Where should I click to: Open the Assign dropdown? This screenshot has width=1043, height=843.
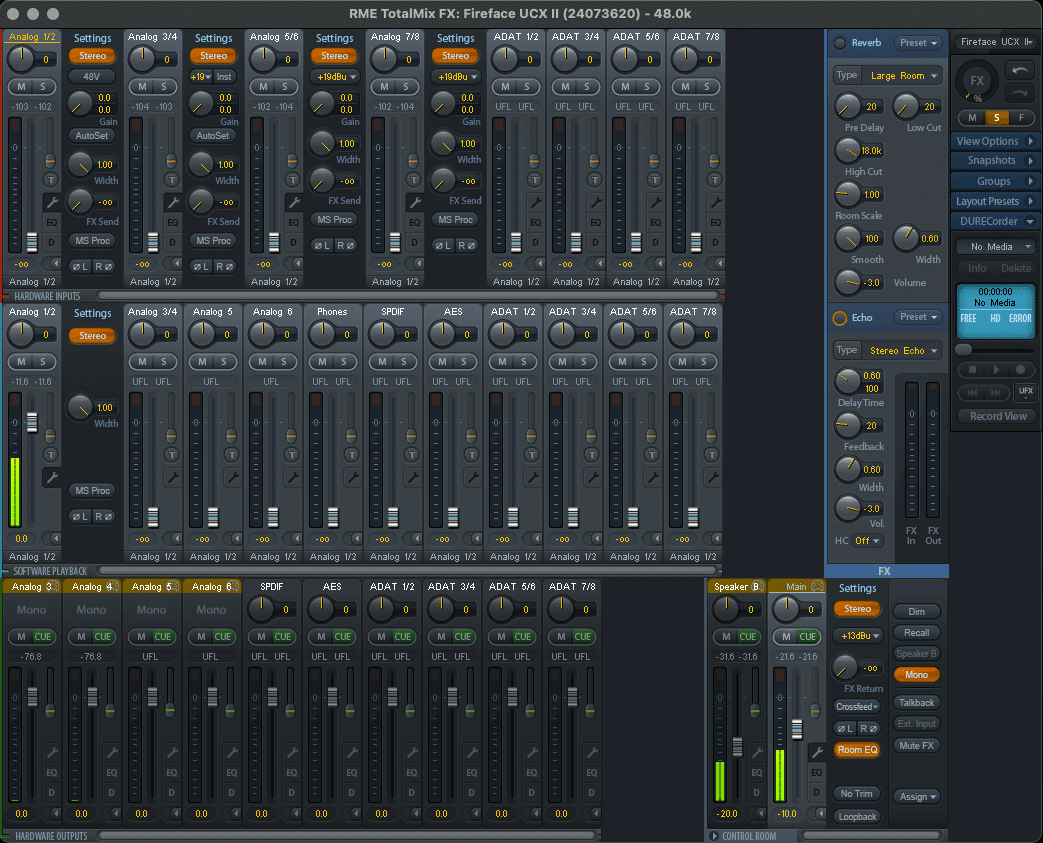[x=918, y=796]
